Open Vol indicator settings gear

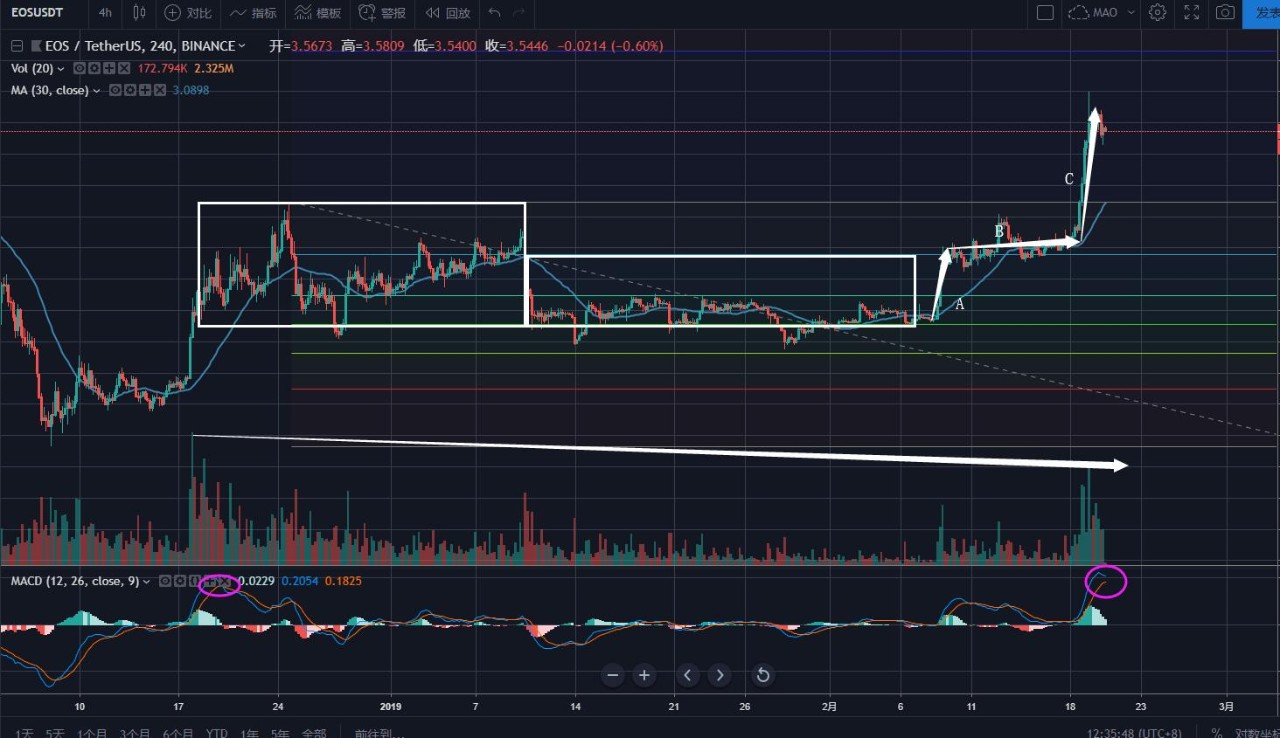click(92, 68)
